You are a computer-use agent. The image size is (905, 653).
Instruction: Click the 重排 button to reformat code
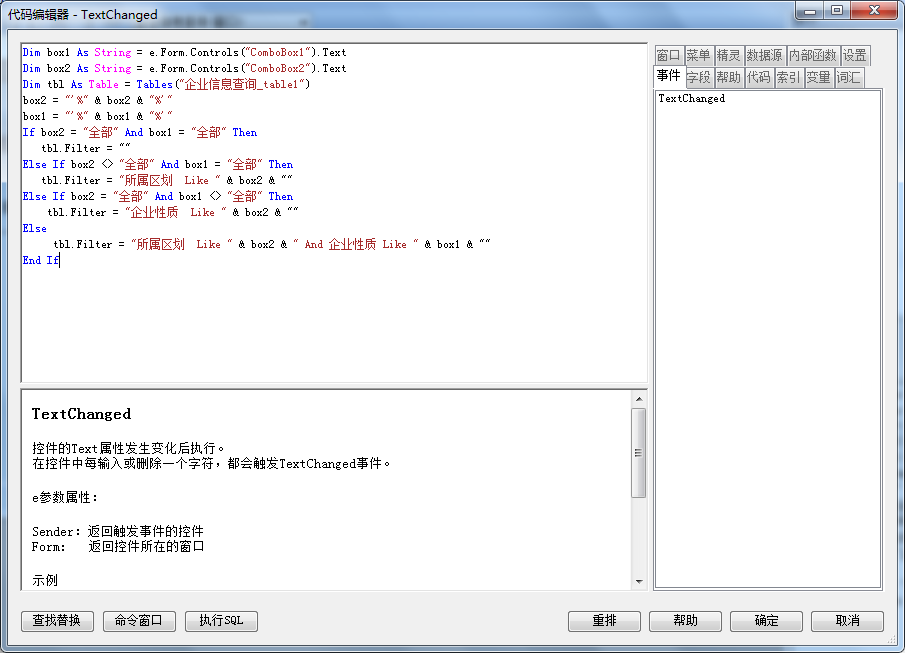point(604,621)
